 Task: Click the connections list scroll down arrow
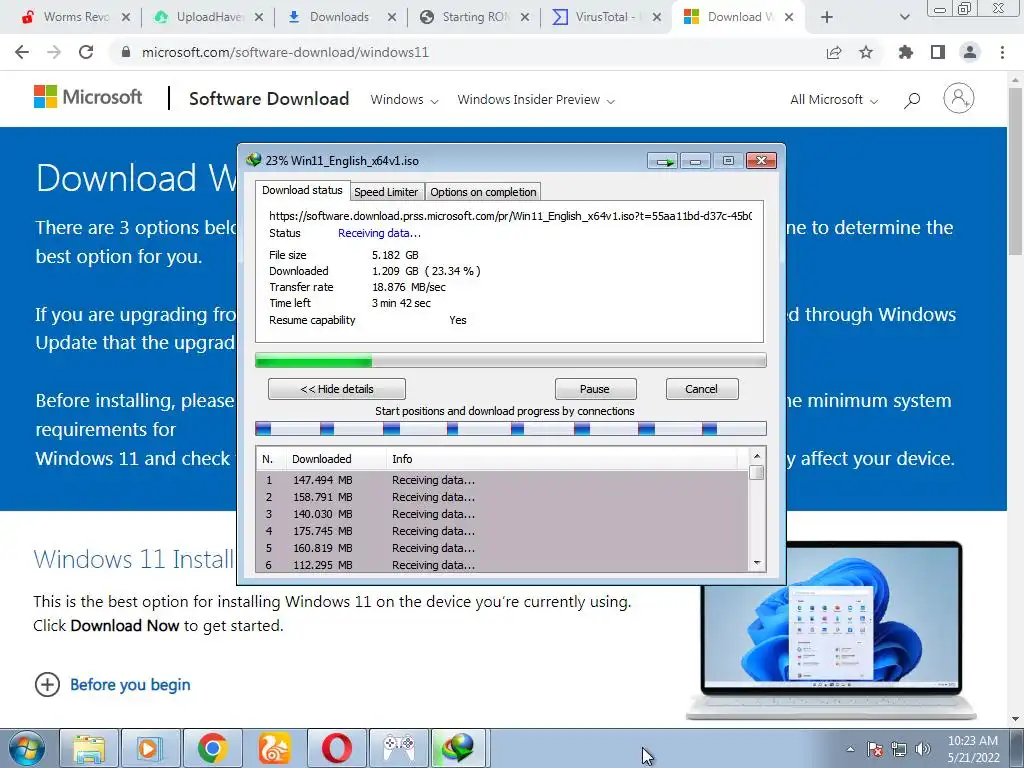click(757, 563)
